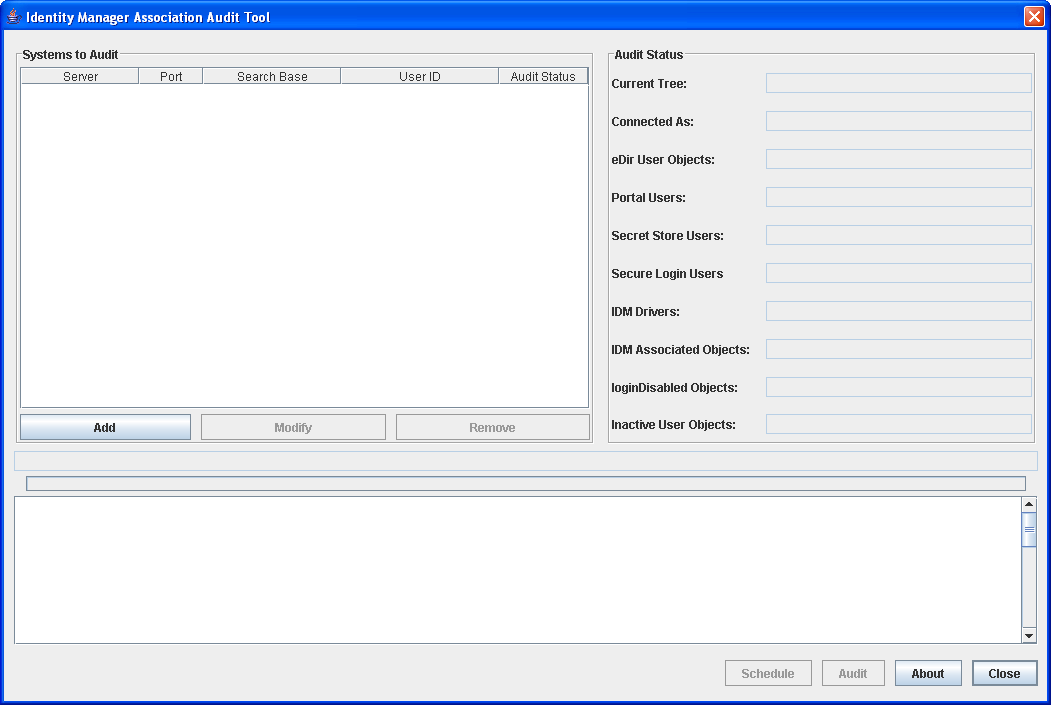This screenshot has width=1051, height=705.
Task: Click the scroll up arrow on the log panel
Action: click(x=1029, y=503)
